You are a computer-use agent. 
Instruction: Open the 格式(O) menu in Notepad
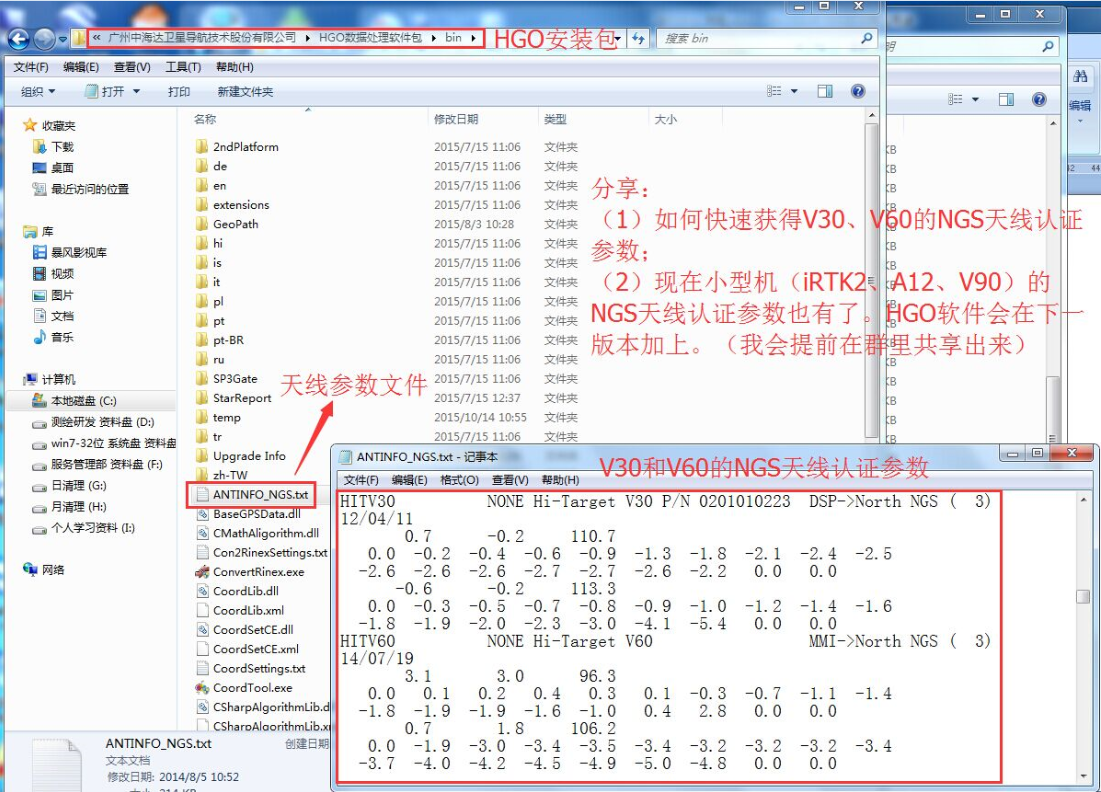[459, 480]
